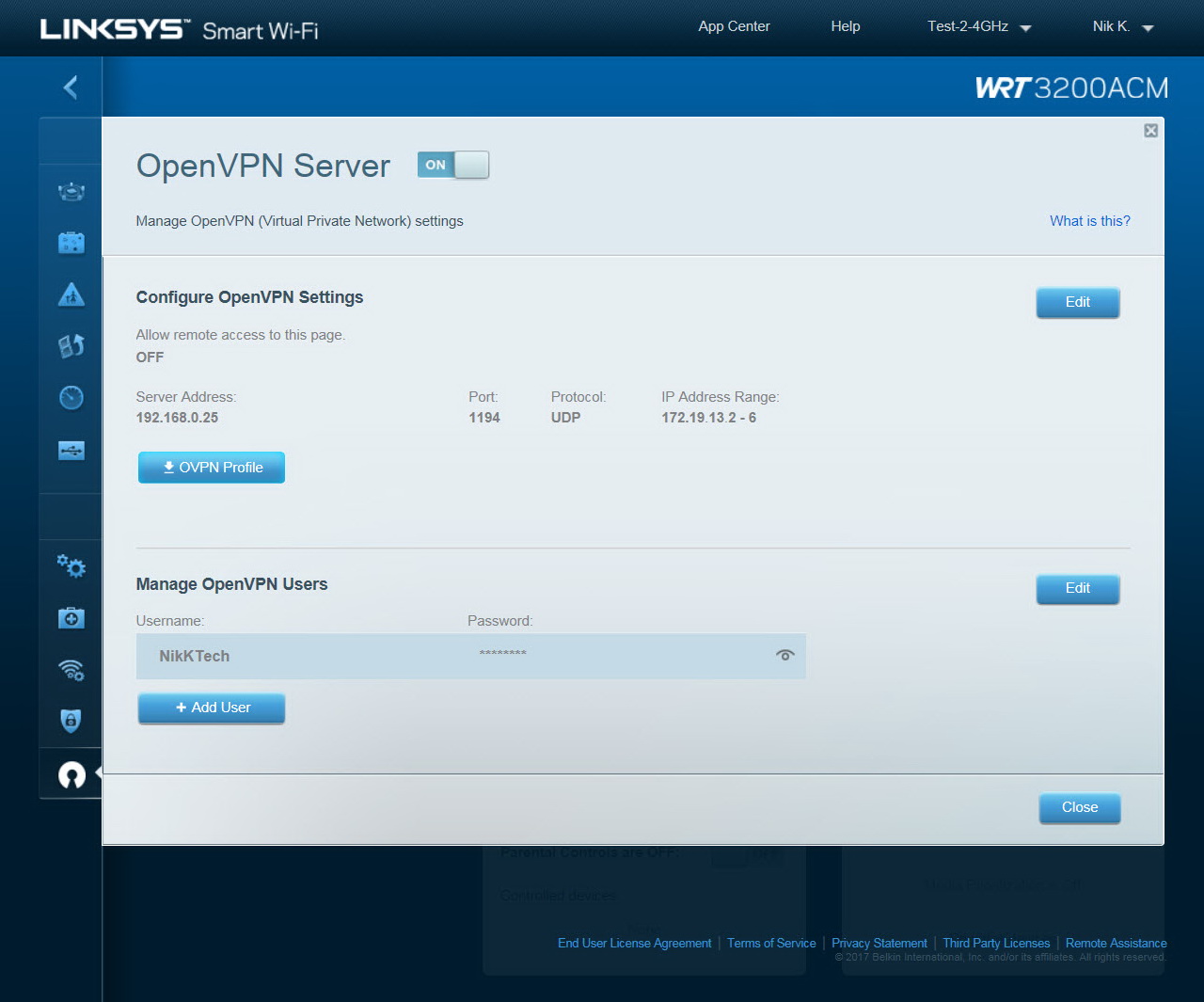This screenshot has width=1204, height=1002.
Task: Open External Storage USB sidebar icon
Action: [71, 451]
